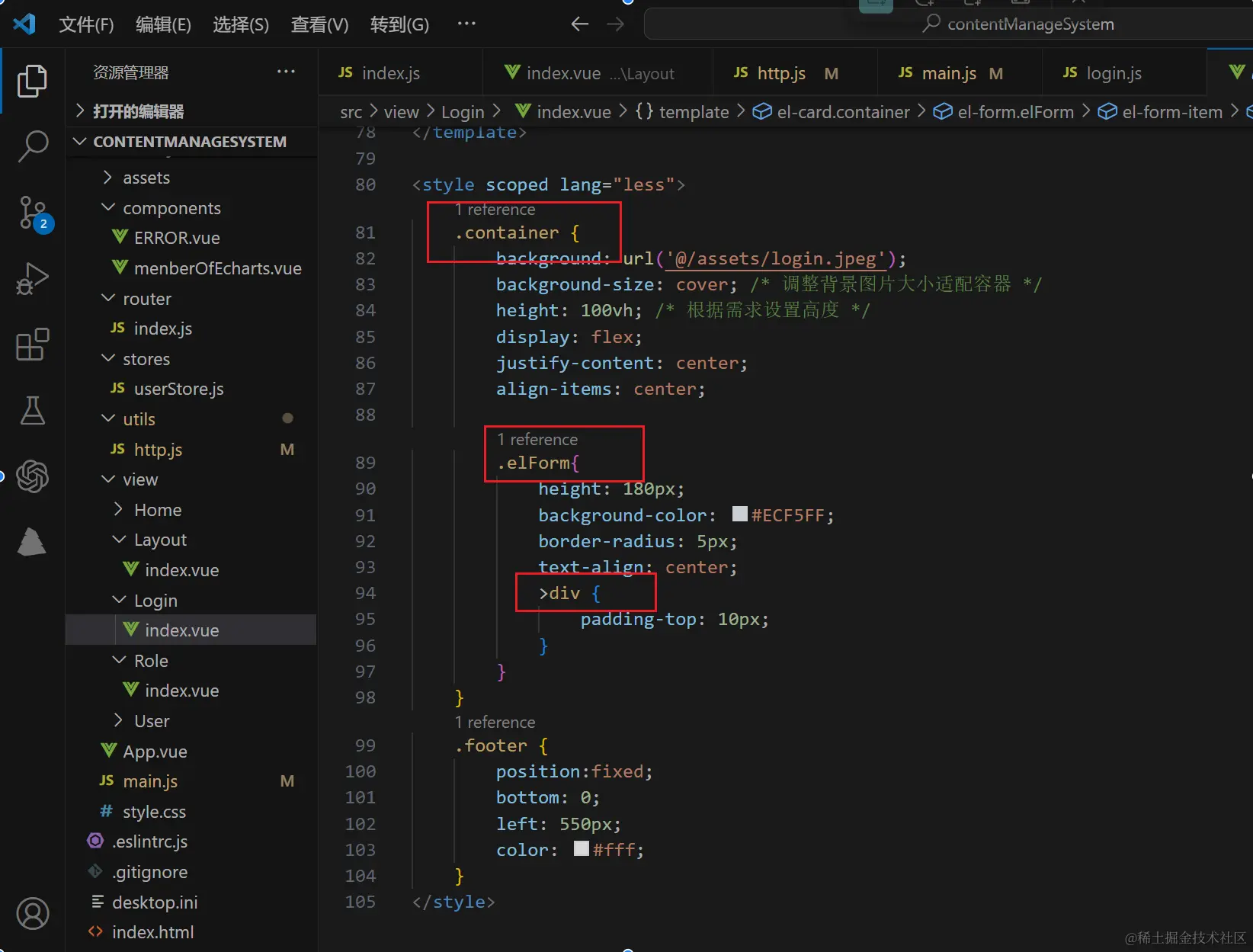Show more menu bar items ellipsis

(466, 24)
